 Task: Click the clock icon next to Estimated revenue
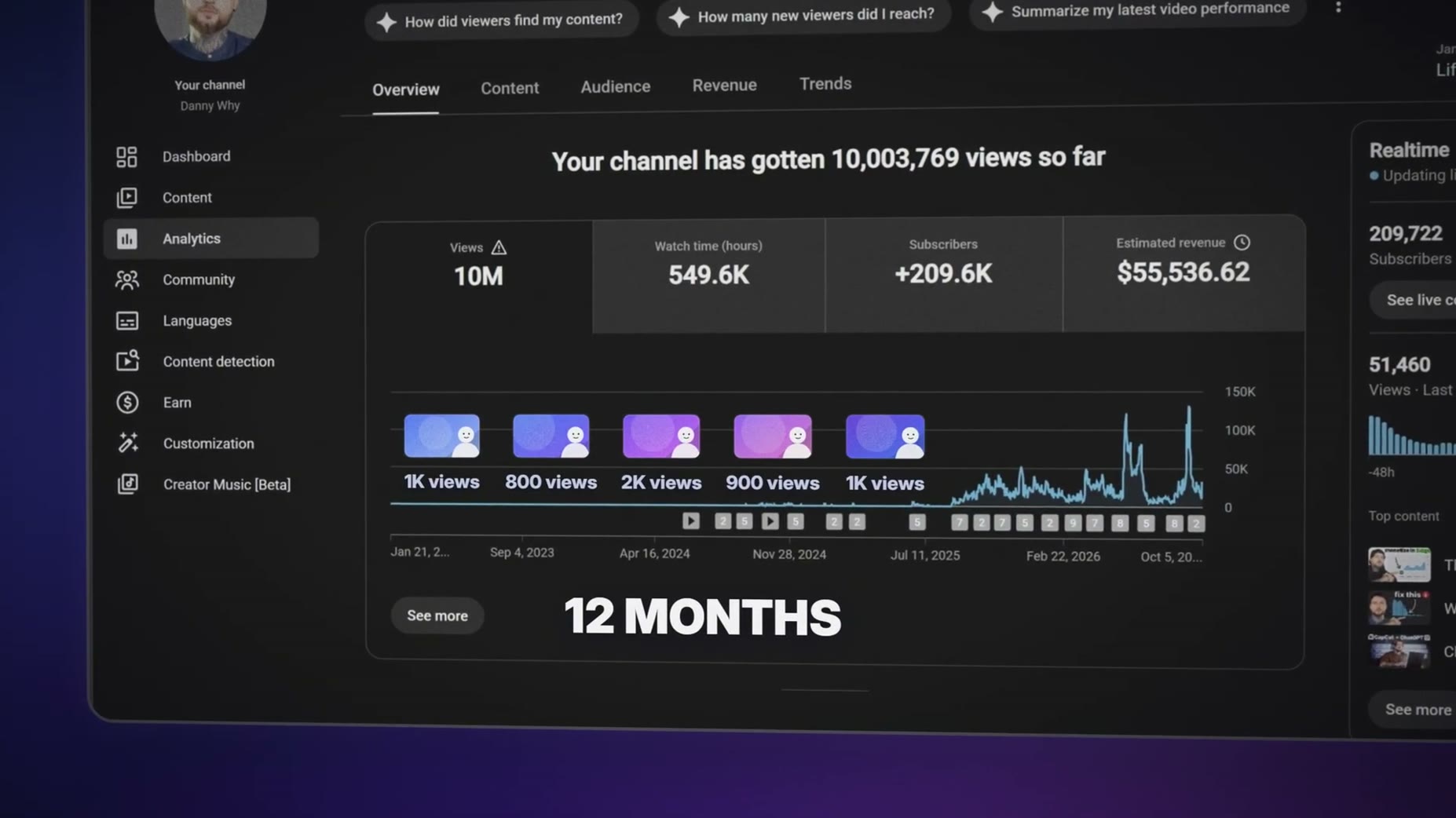click(x=1242, y=243)
